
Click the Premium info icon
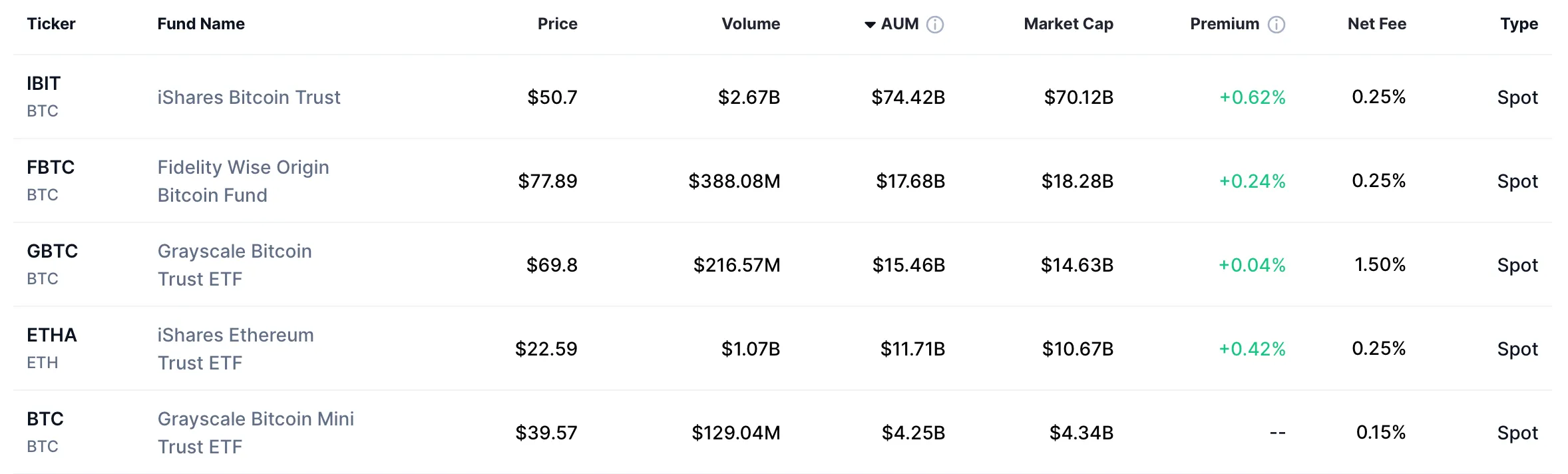pyautogui.click(x=1276, y=24)
